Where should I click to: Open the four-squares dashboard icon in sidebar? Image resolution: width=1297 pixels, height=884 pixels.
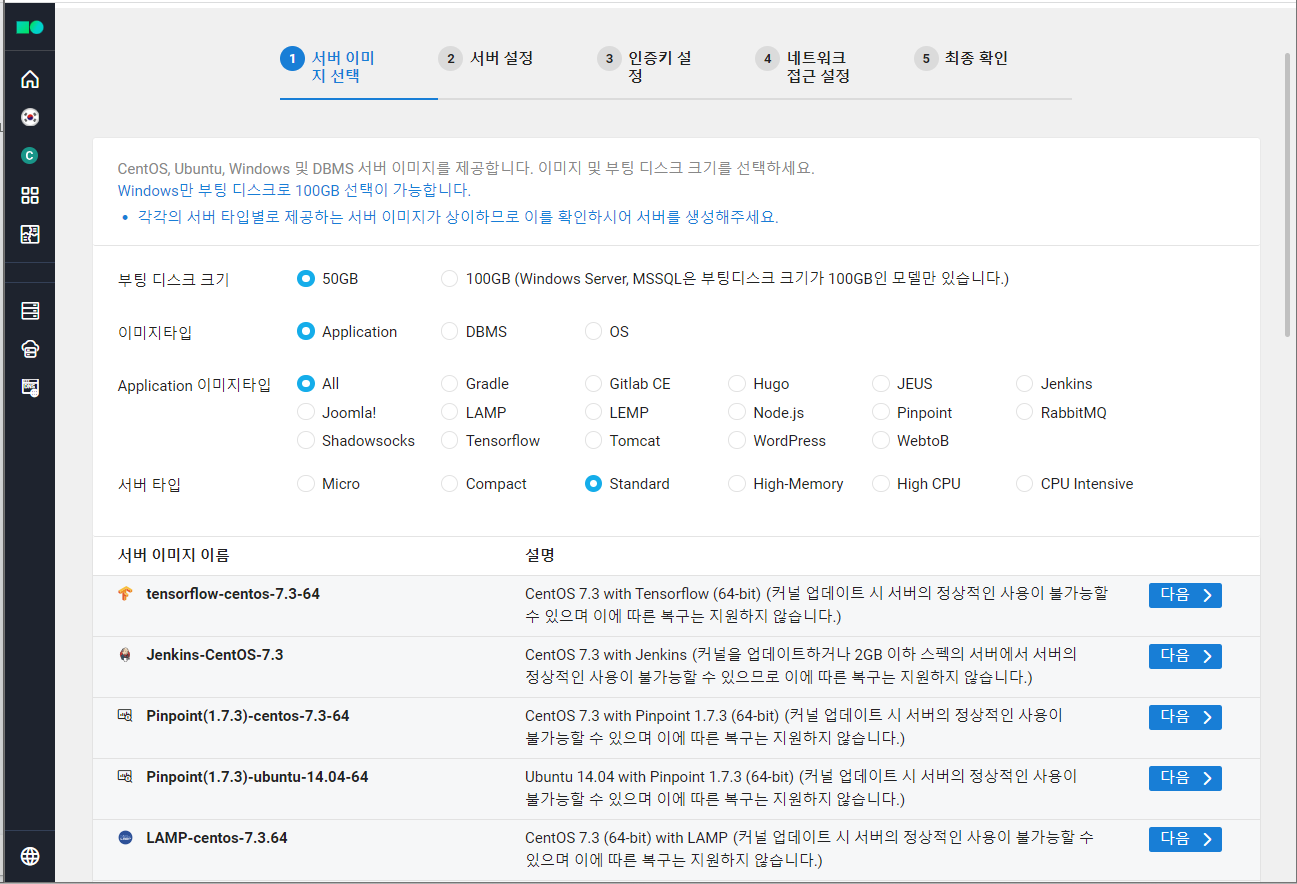pos(30,195)
